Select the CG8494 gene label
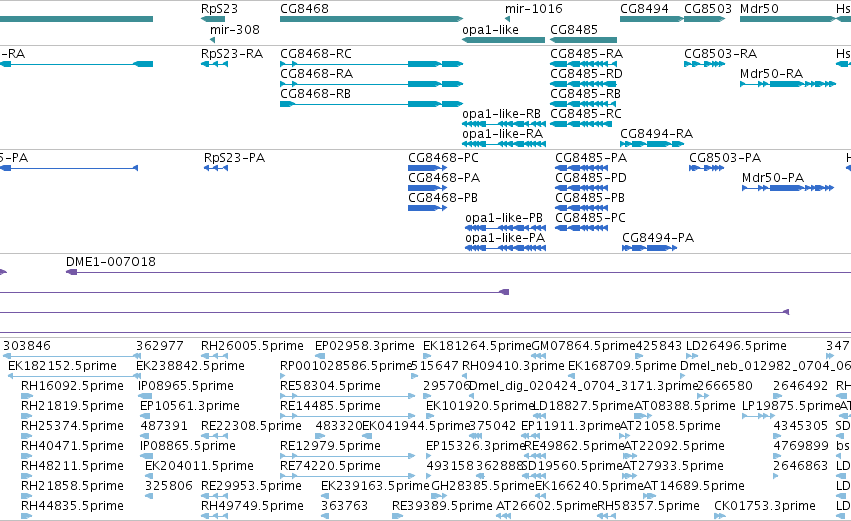 point(644,9)
